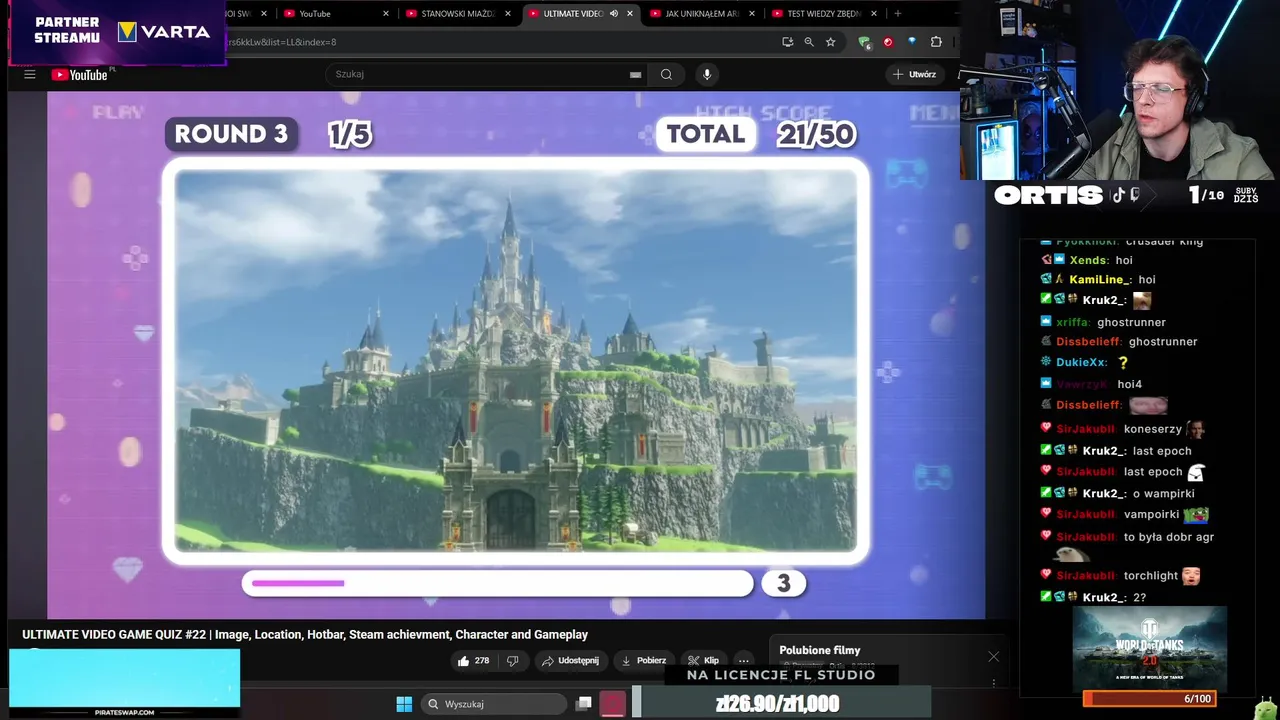Dislike the video with the thumbs-down icon
Viewport: 1280px width, 720px height.
click(x=513, y=661)
